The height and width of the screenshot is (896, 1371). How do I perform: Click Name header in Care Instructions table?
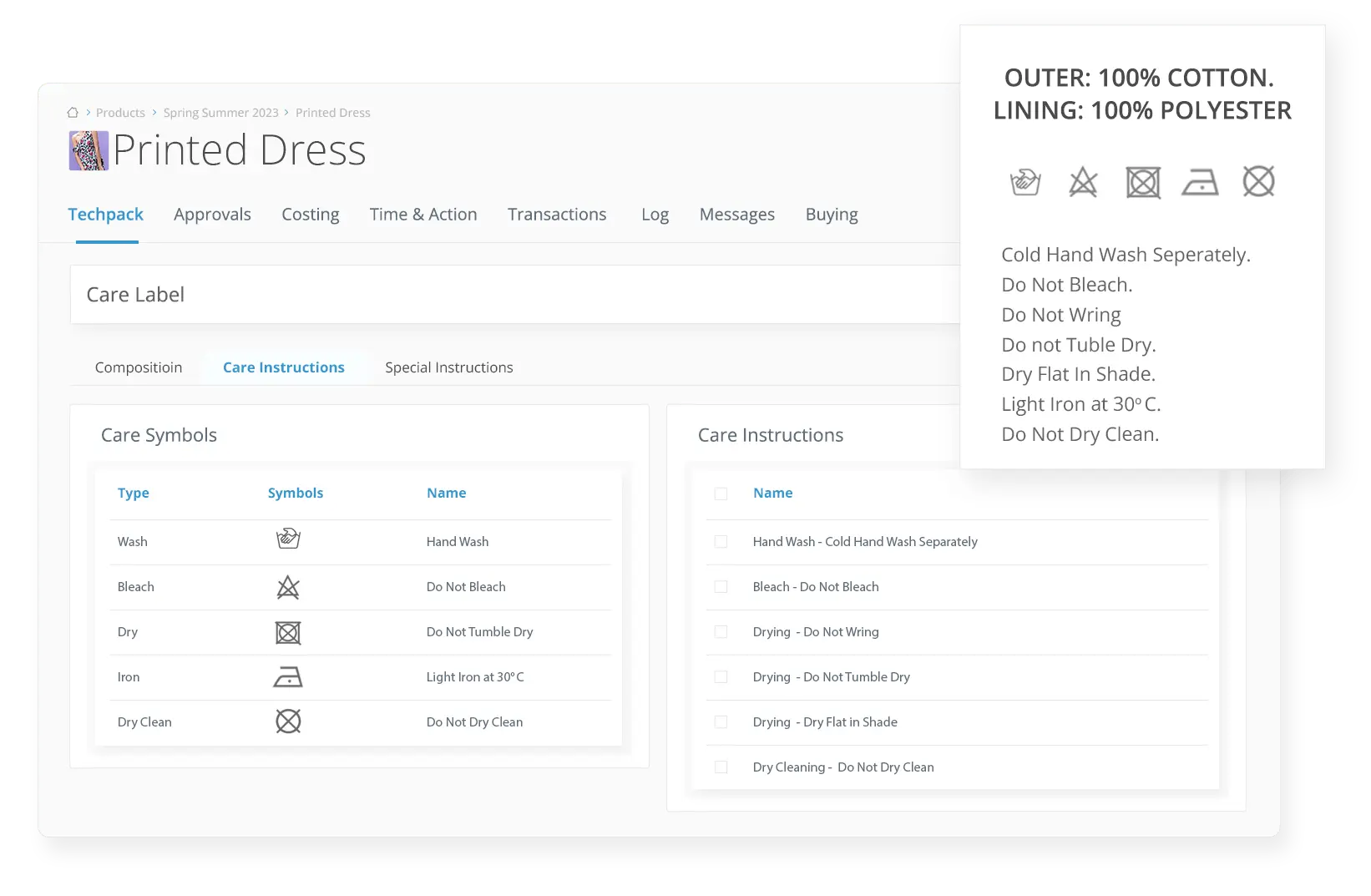tap(773, 494)
